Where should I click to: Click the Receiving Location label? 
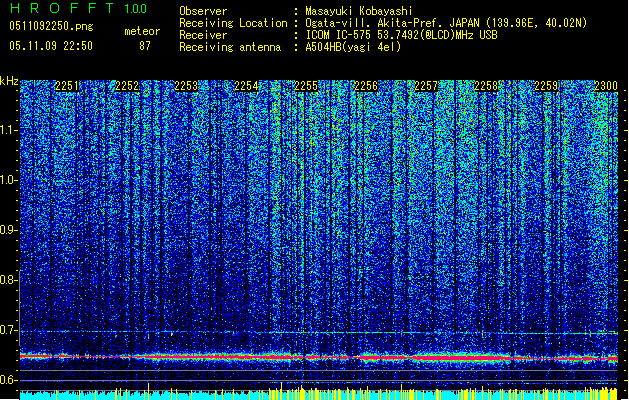pyautogui.click(x=233, y=23)
